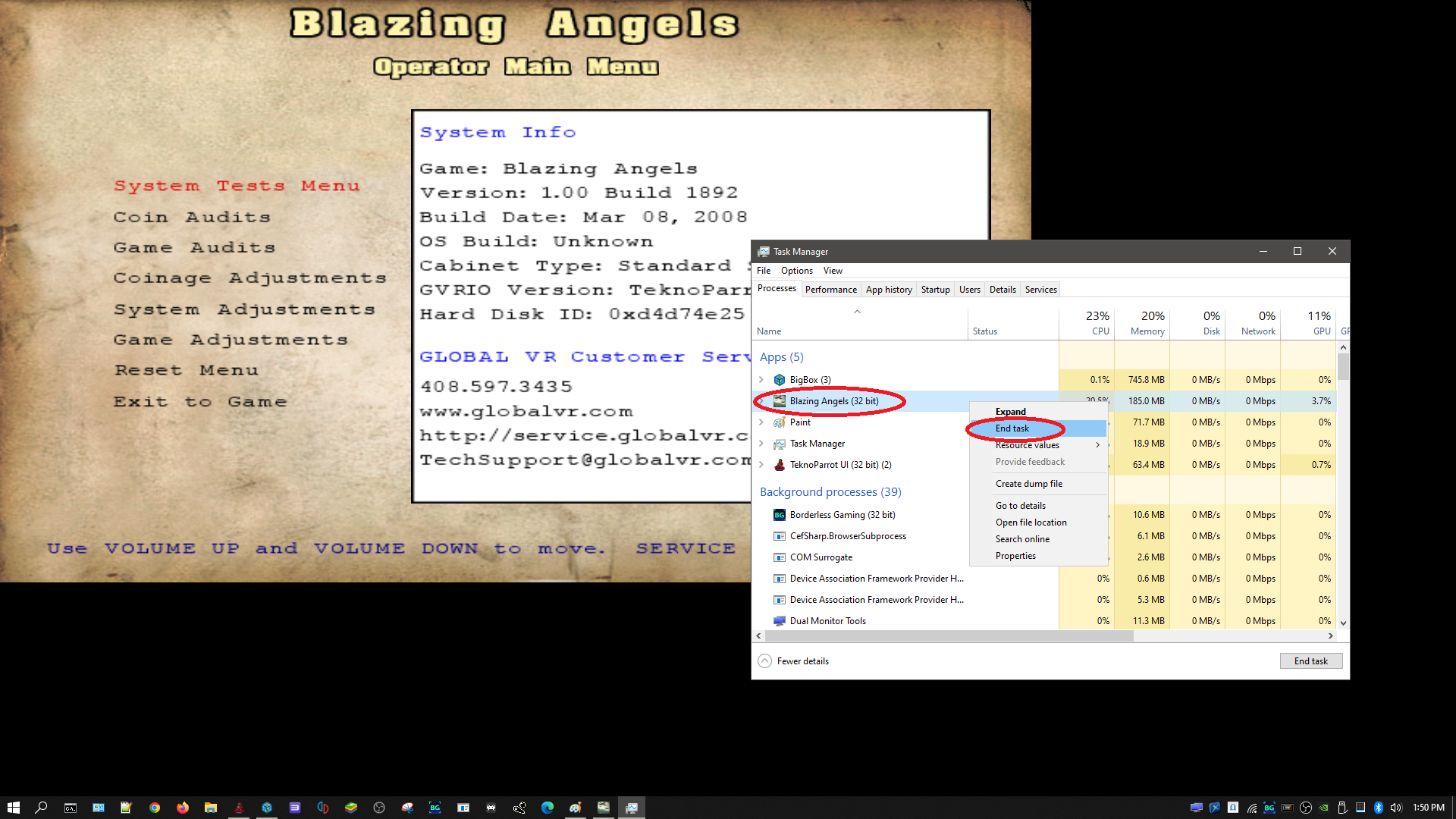Switch to the Performance tab
This screenshot has height=819, width=1456.
[830, 290]
